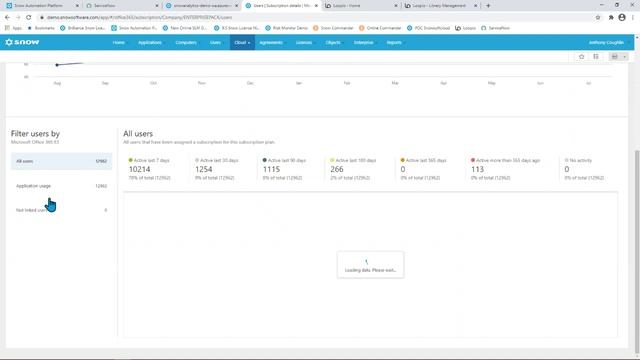Open Home in Snow navigation bar
This screenshot has height=360, width=640.
tap(118, 42)
